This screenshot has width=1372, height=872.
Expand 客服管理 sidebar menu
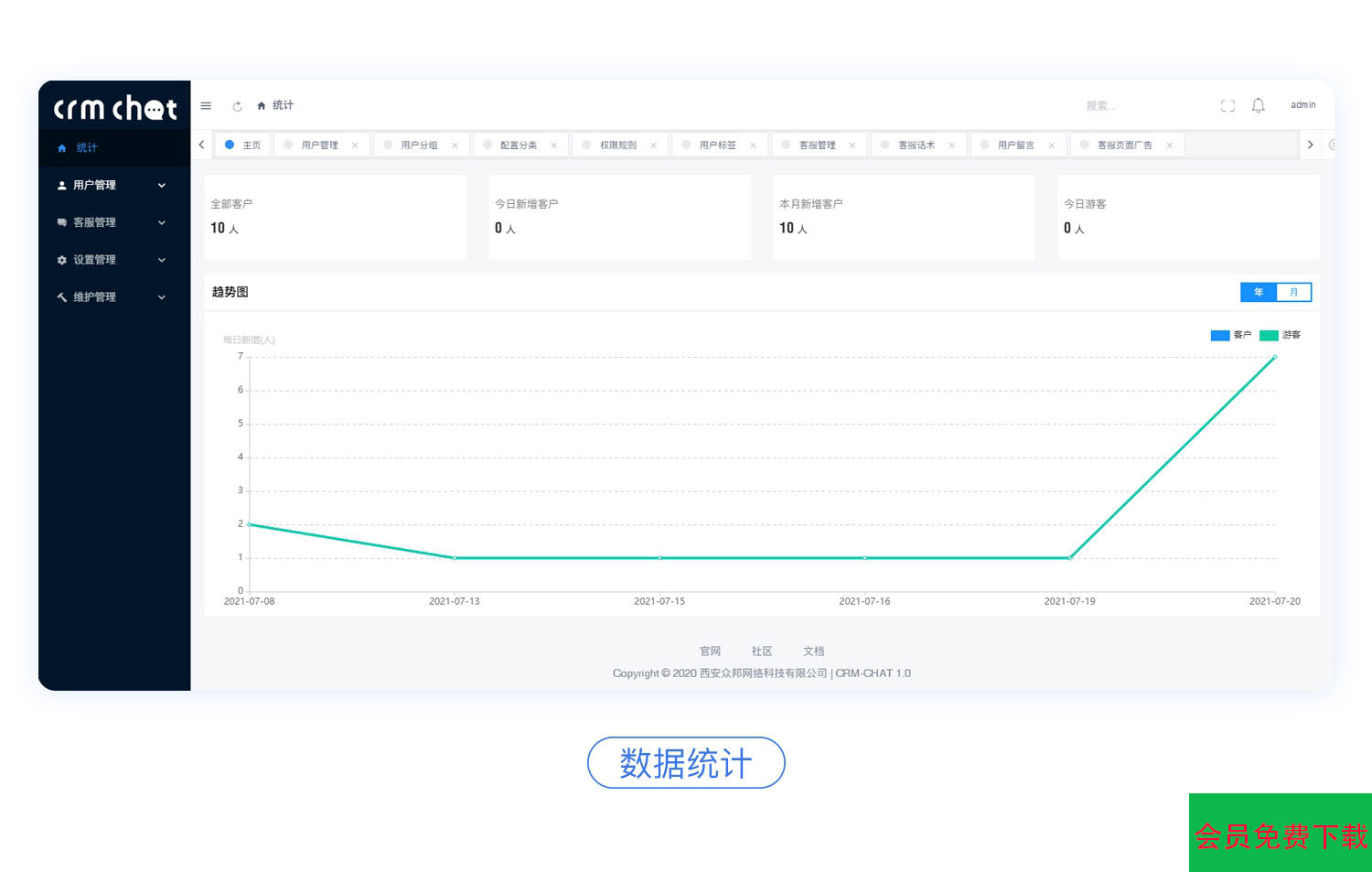(x=110, y=222)
